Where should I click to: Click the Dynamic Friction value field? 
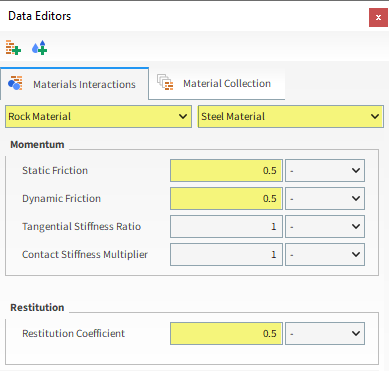pyautogui.click(x=226, y=199)
